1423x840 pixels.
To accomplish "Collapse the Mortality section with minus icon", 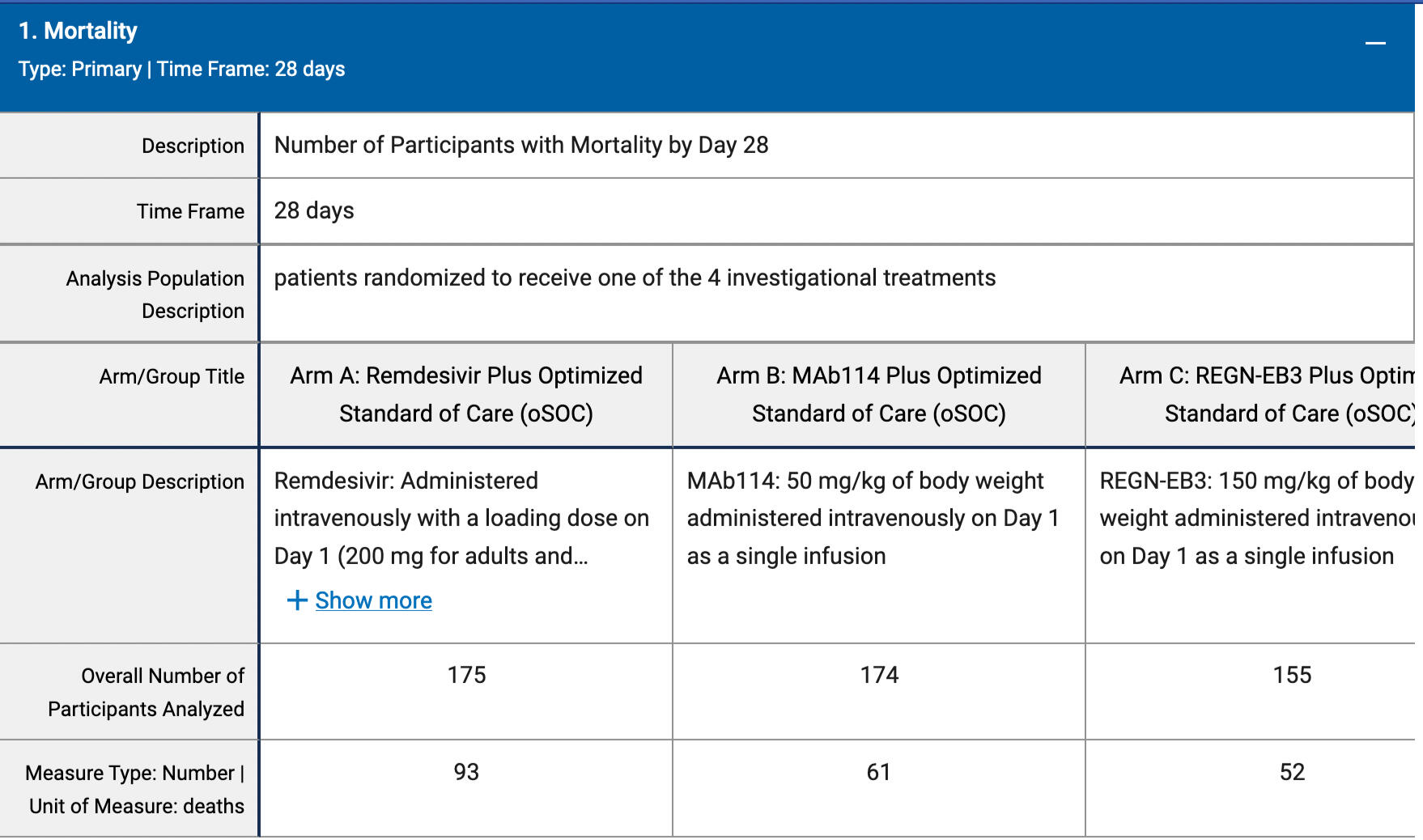I will [1375, 43].
